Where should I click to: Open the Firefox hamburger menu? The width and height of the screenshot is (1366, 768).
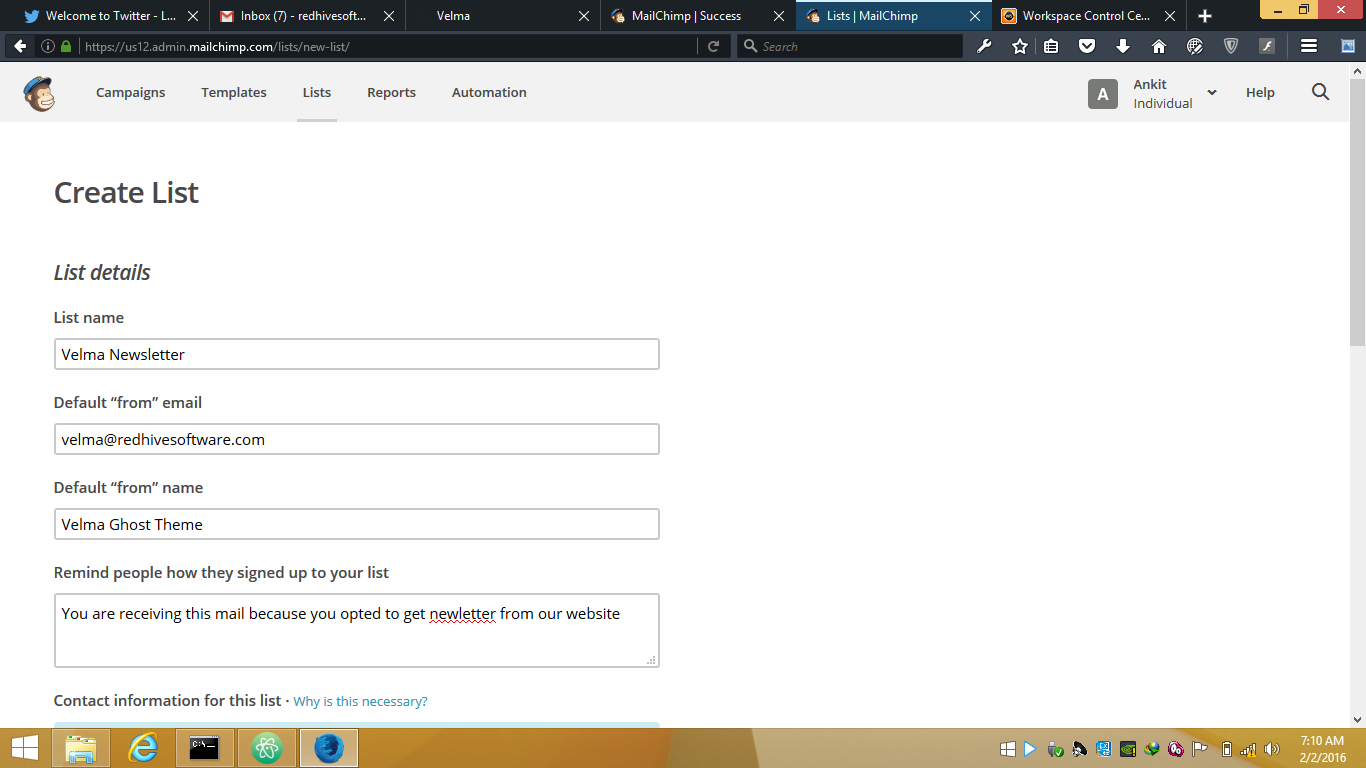pyautogui.click(x=1308, y=46)
